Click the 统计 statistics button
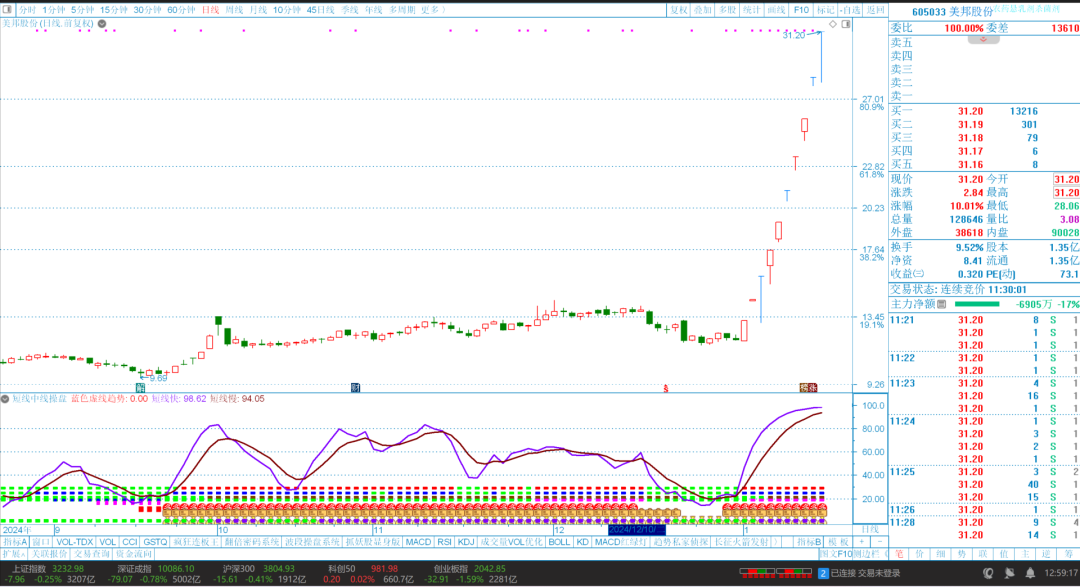Screen dimensions: 1080x587 [751, 10]
